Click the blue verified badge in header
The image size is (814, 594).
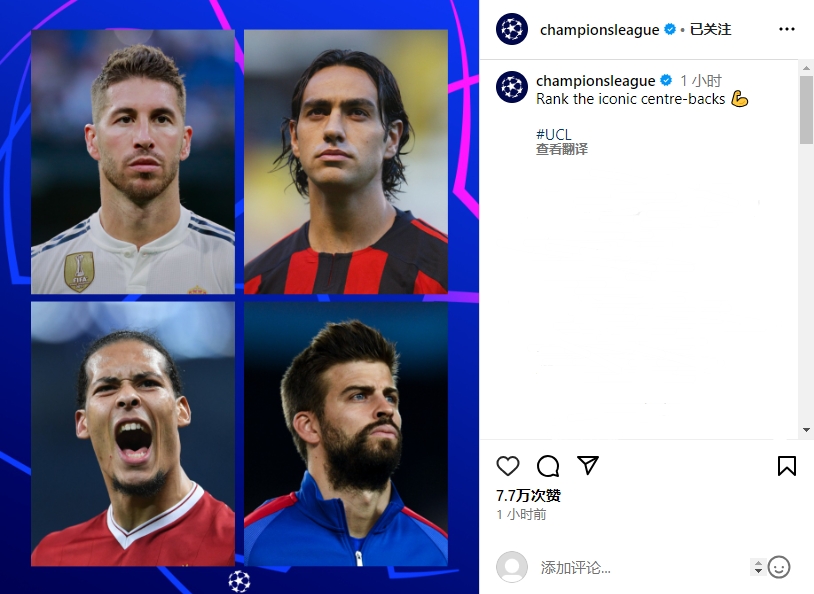point(670,29)
